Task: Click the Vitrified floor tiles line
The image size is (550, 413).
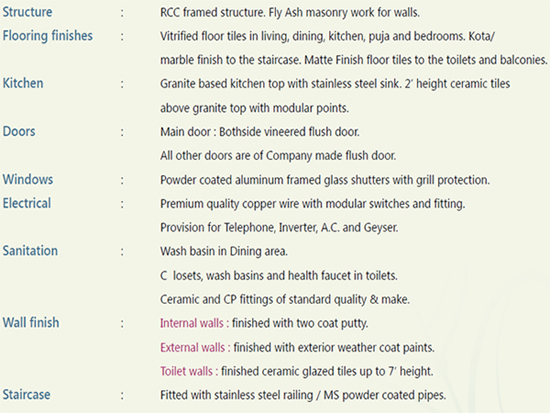Action: click(x=327, y=36)
